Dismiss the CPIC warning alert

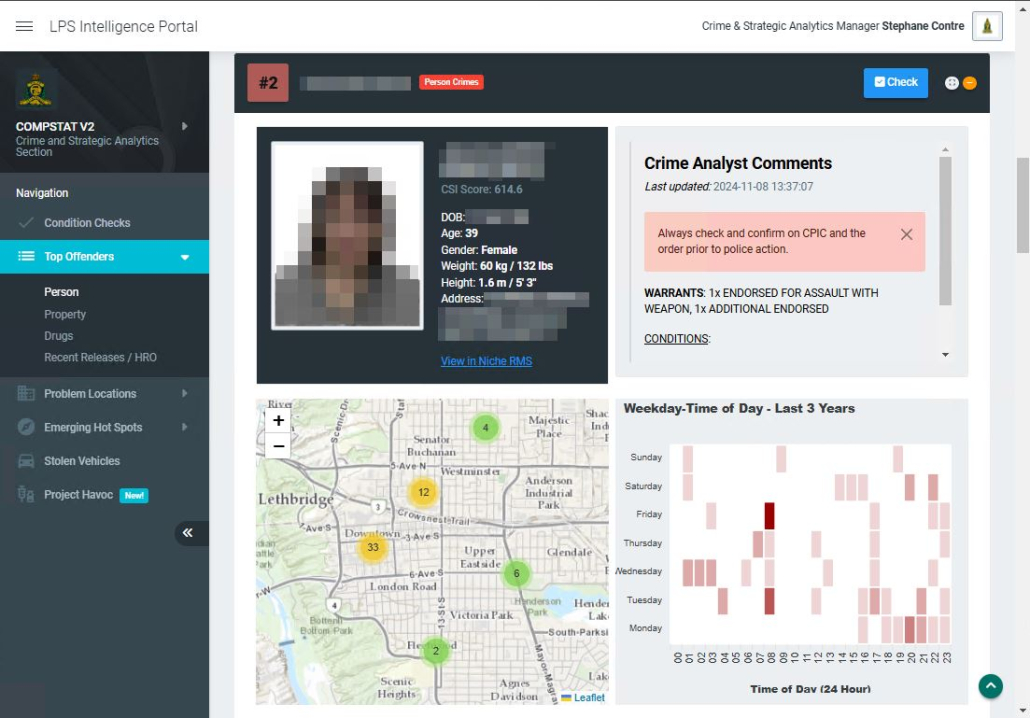click(x=906, y=234)
